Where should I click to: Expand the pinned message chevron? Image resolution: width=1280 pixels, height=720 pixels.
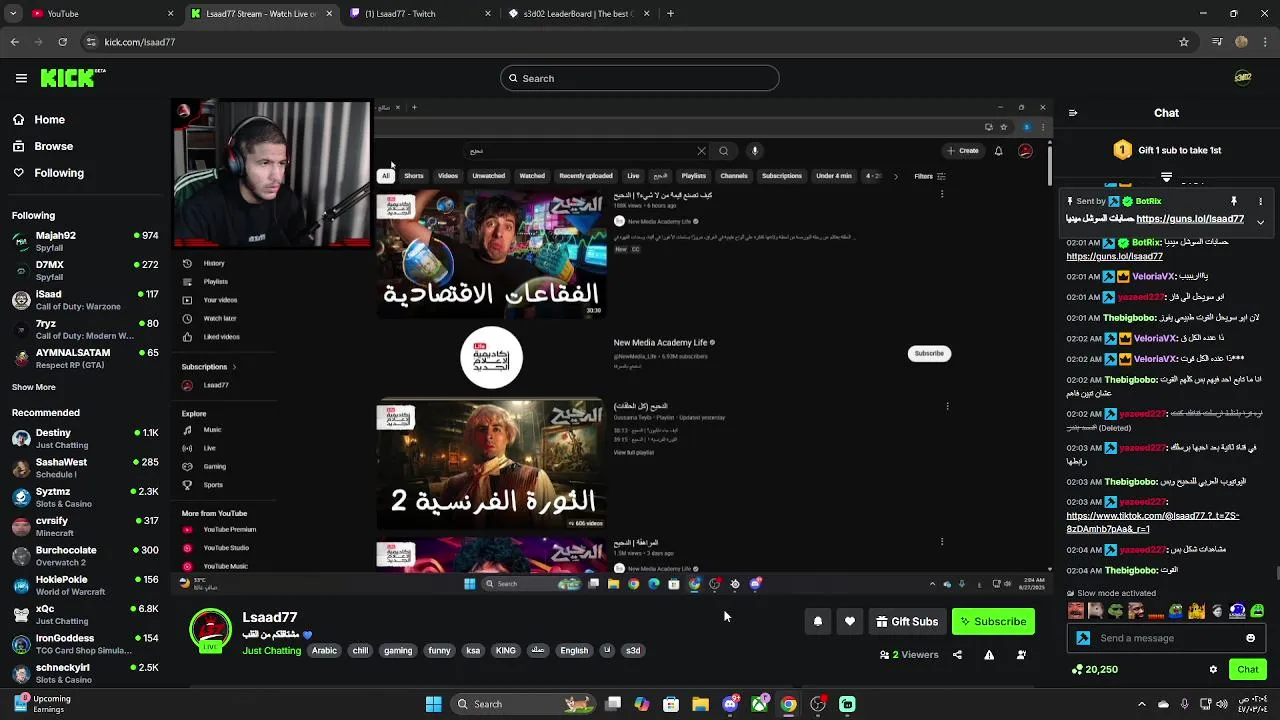point(1260,222)
